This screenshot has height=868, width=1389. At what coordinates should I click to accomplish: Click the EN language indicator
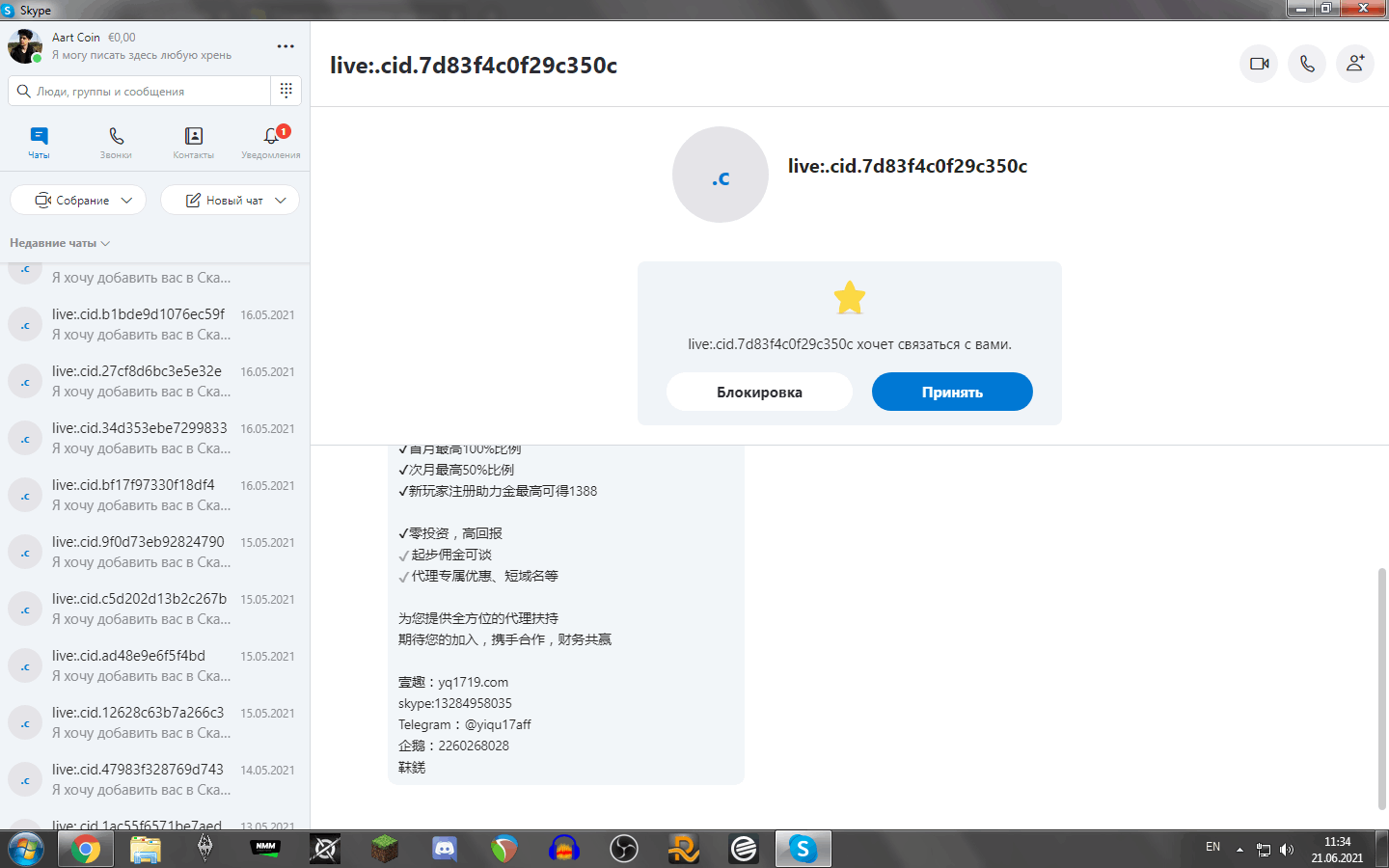pyautogui.click(x=1212, y=847)
